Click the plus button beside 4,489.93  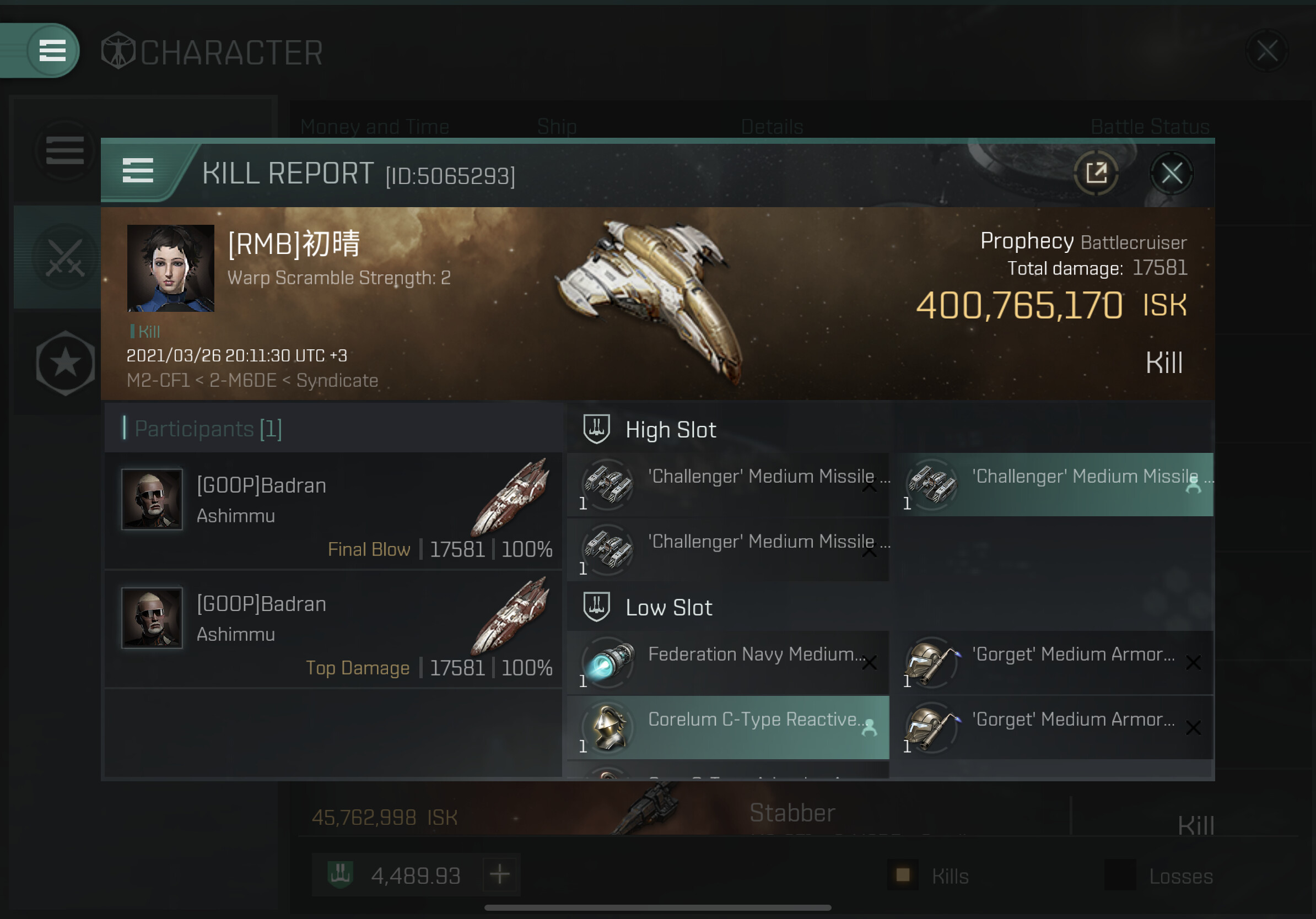click(x=500, y=874)
